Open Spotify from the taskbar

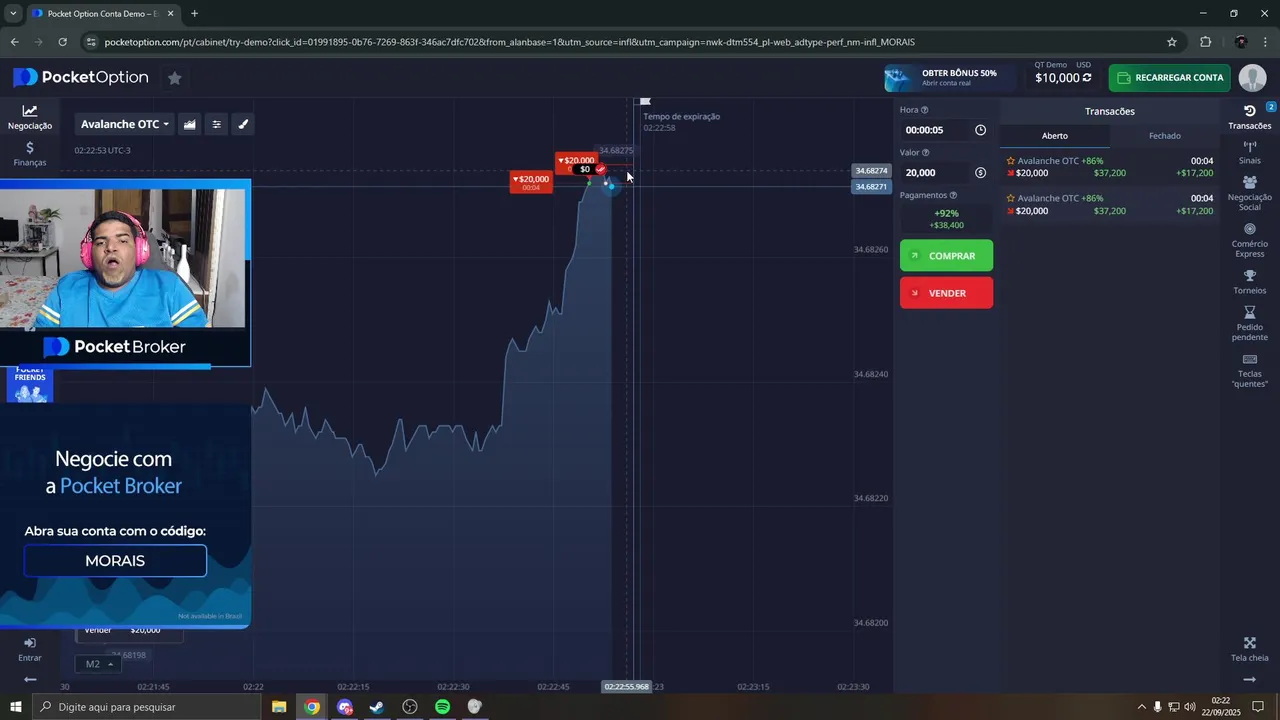(442, 707)
